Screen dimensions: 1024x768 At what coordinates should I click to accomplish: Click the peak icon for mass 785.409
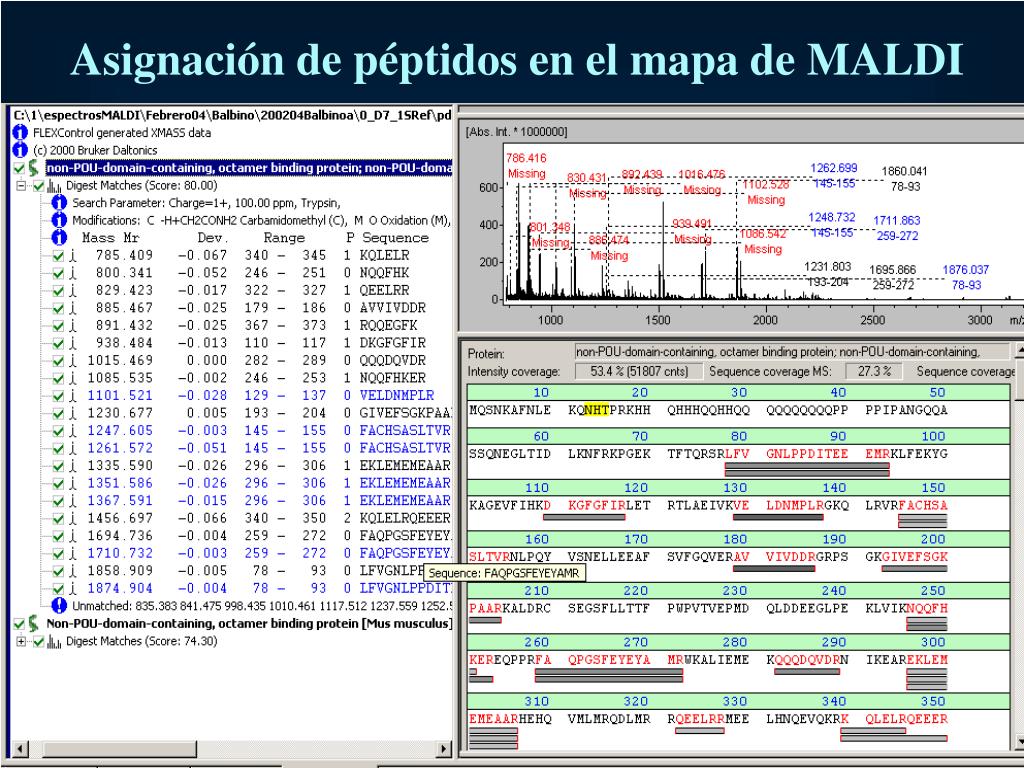[73, 256]
